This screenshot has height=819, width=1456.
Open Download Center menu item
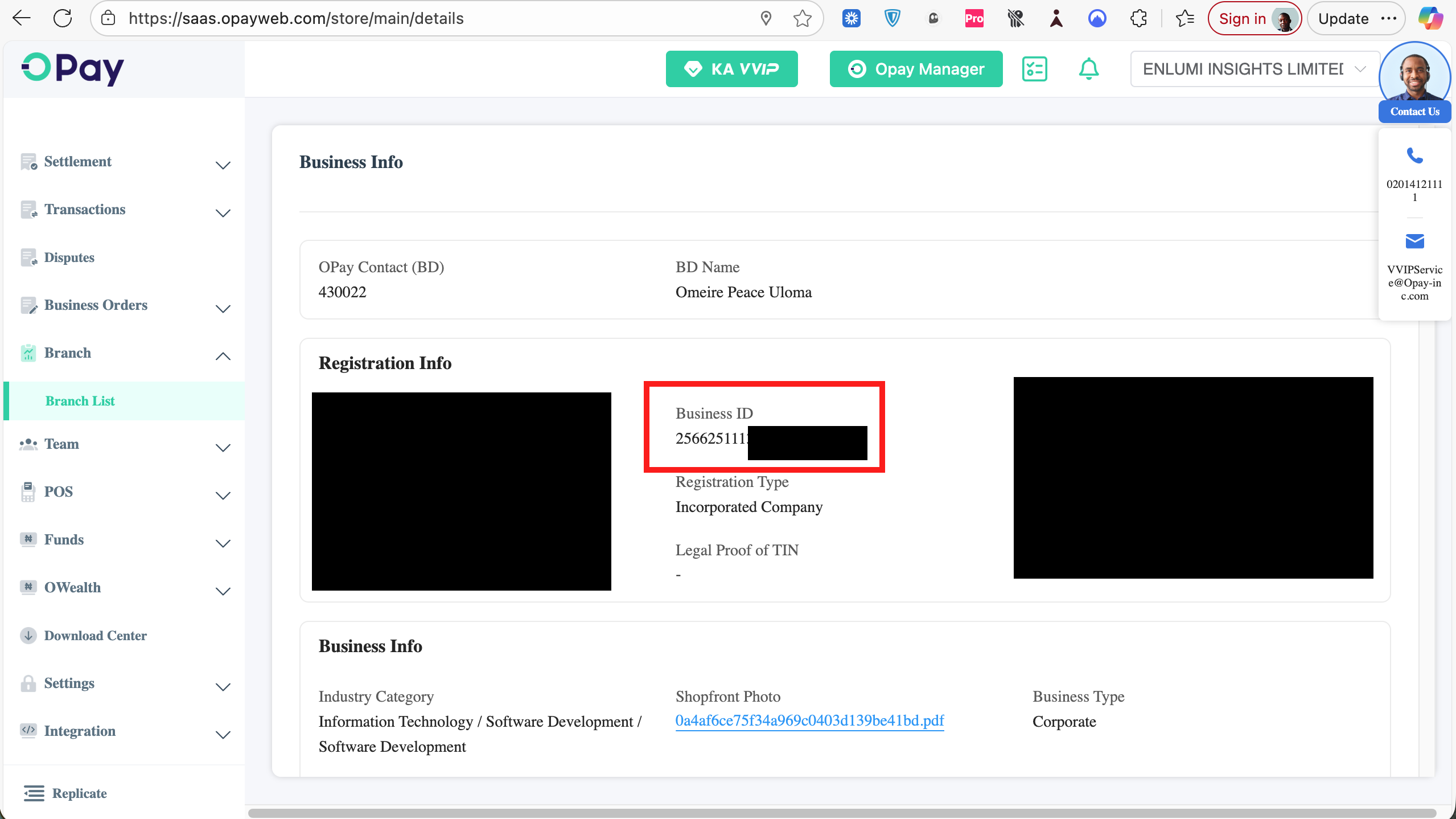[95, 635]
